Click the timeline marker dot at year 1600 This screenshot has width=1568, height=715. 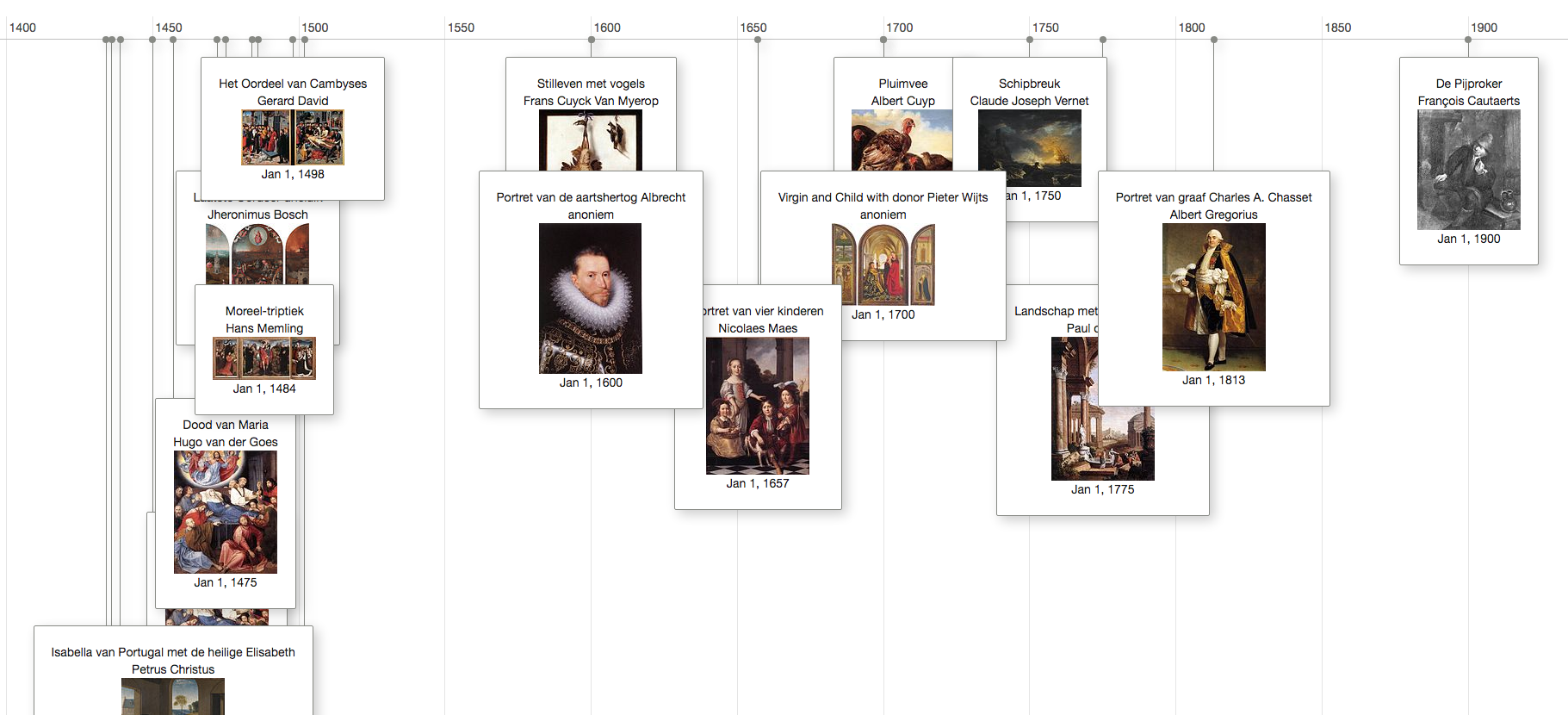(592, 40)
